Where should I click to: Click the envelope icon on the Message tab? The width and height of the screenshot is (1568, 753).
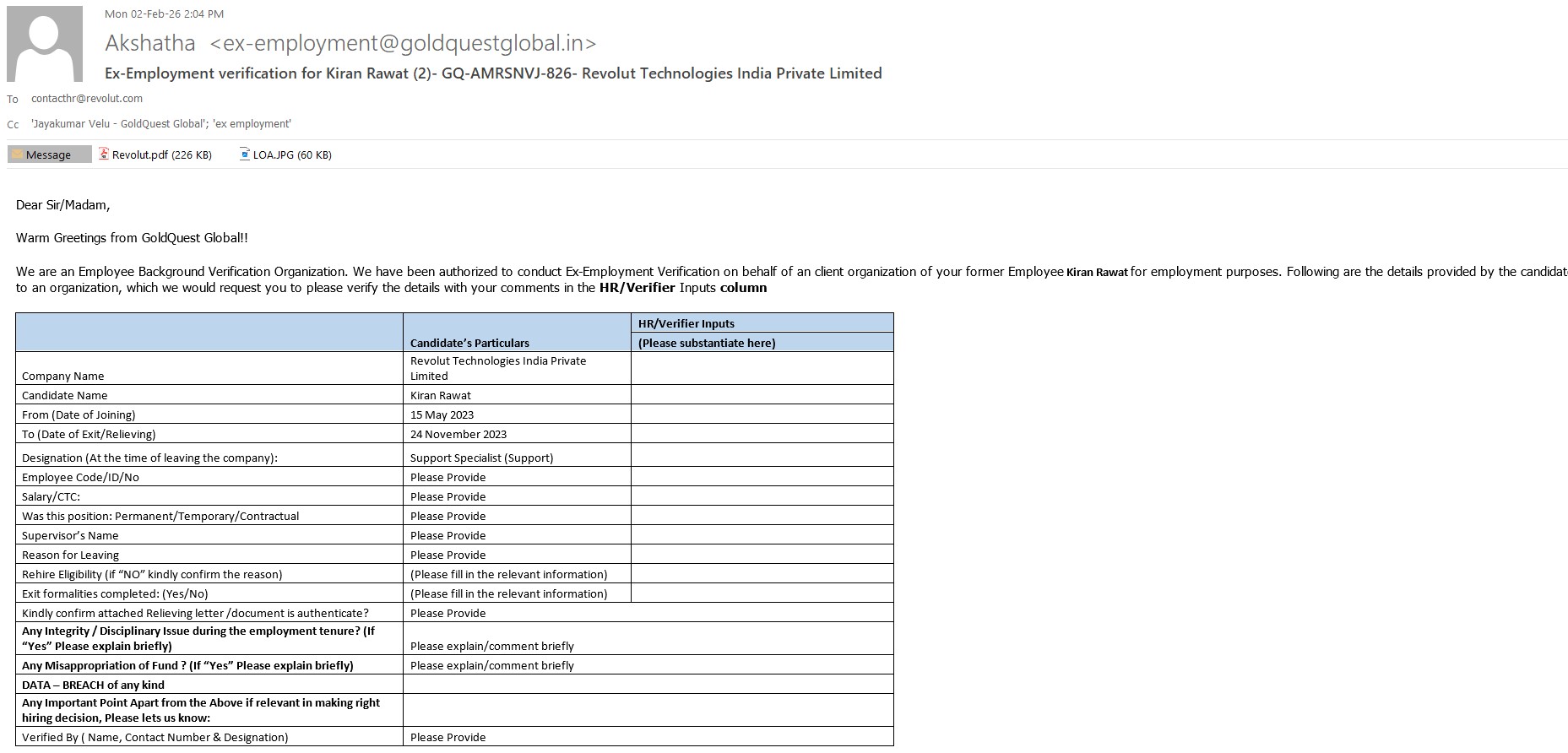point(17,154)
